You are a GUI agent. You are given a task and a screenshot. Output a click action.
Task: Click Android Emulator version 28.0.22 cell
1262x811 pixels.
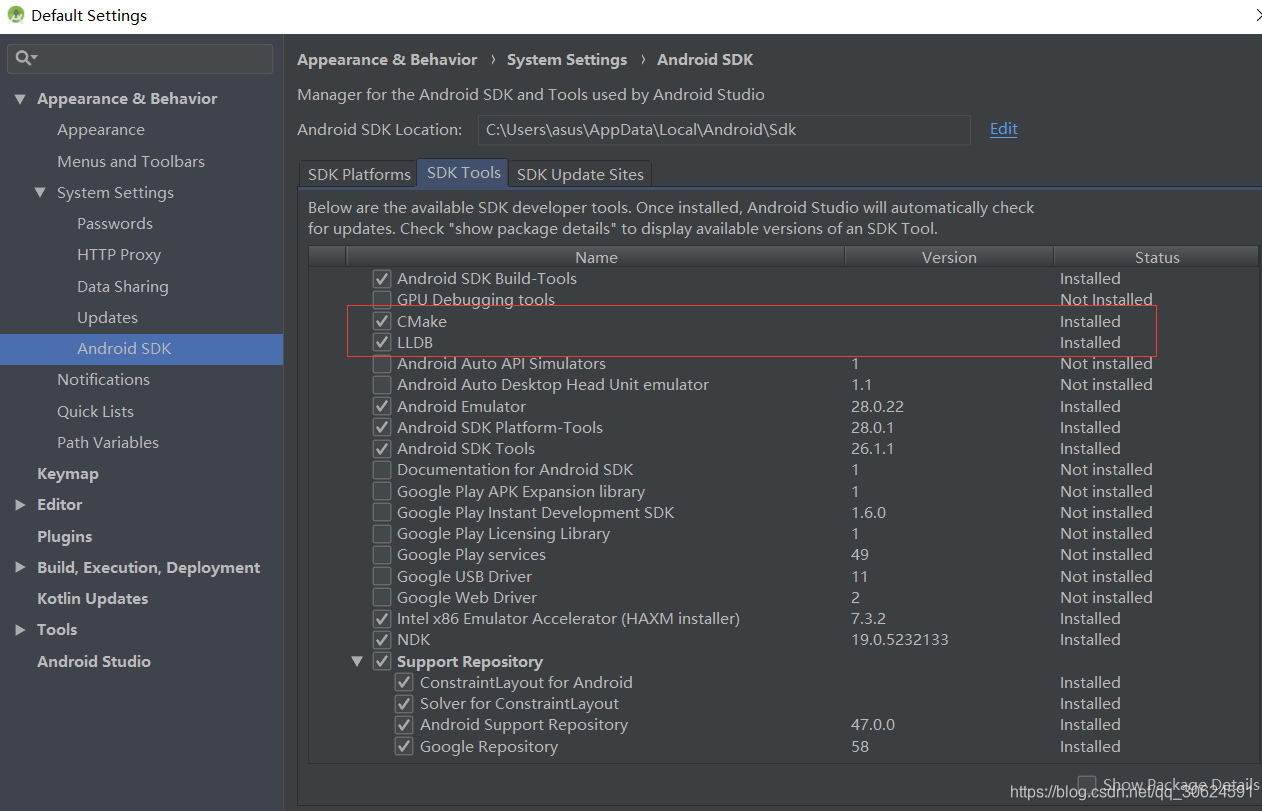[x=877, y=407]
